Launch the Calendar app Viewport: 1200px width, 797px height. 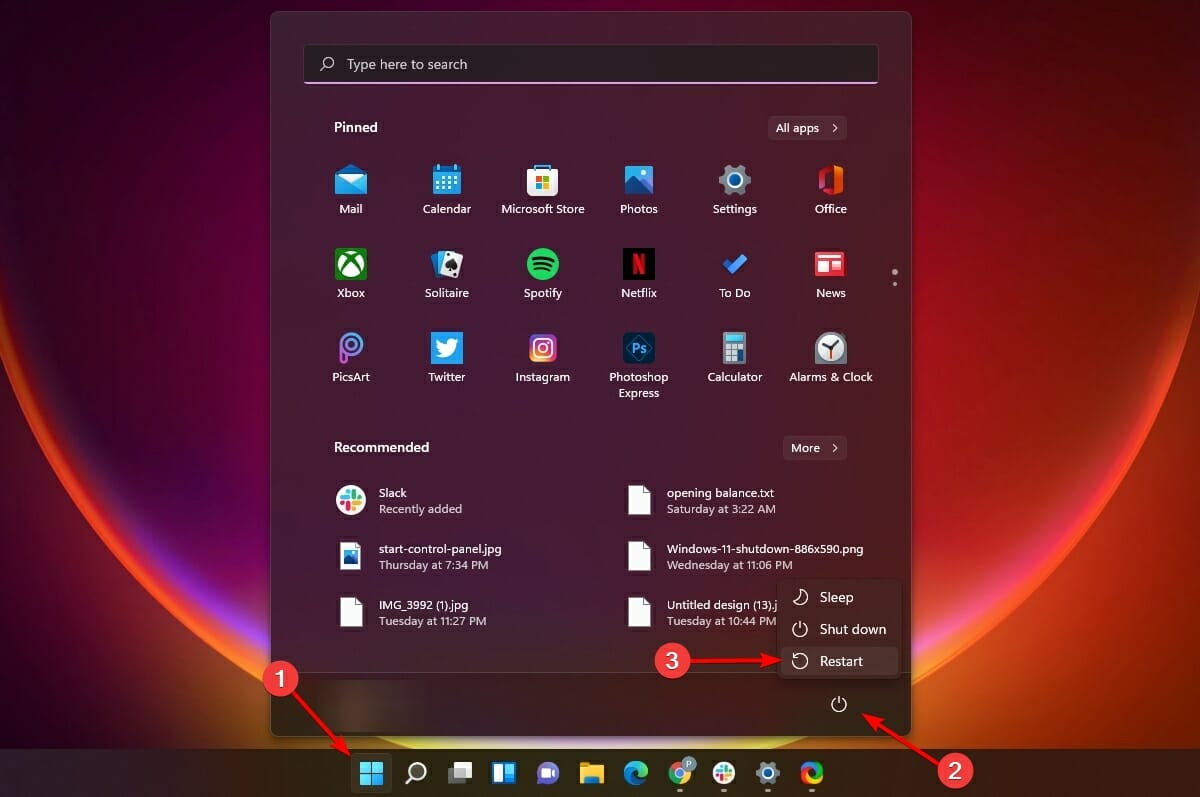click(x=447, y=189)
